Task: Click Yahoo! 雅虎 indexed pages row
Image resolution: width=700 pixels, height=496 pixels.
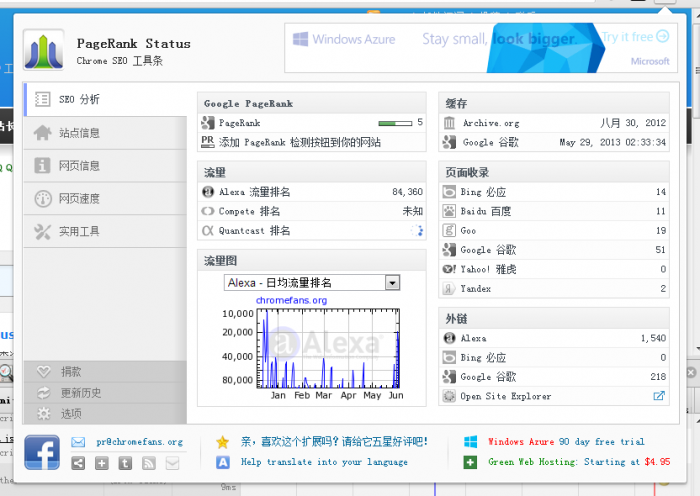Action: point(554,269)
